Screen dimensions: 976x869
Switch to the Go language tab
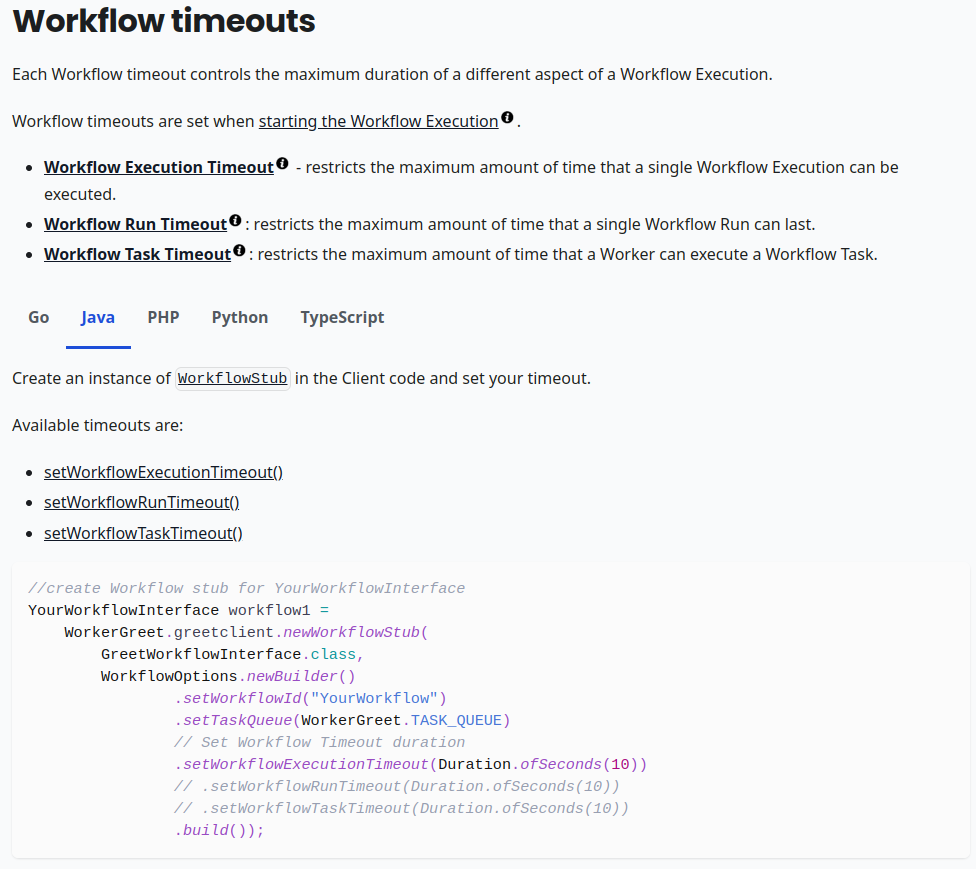click(38, 317)
